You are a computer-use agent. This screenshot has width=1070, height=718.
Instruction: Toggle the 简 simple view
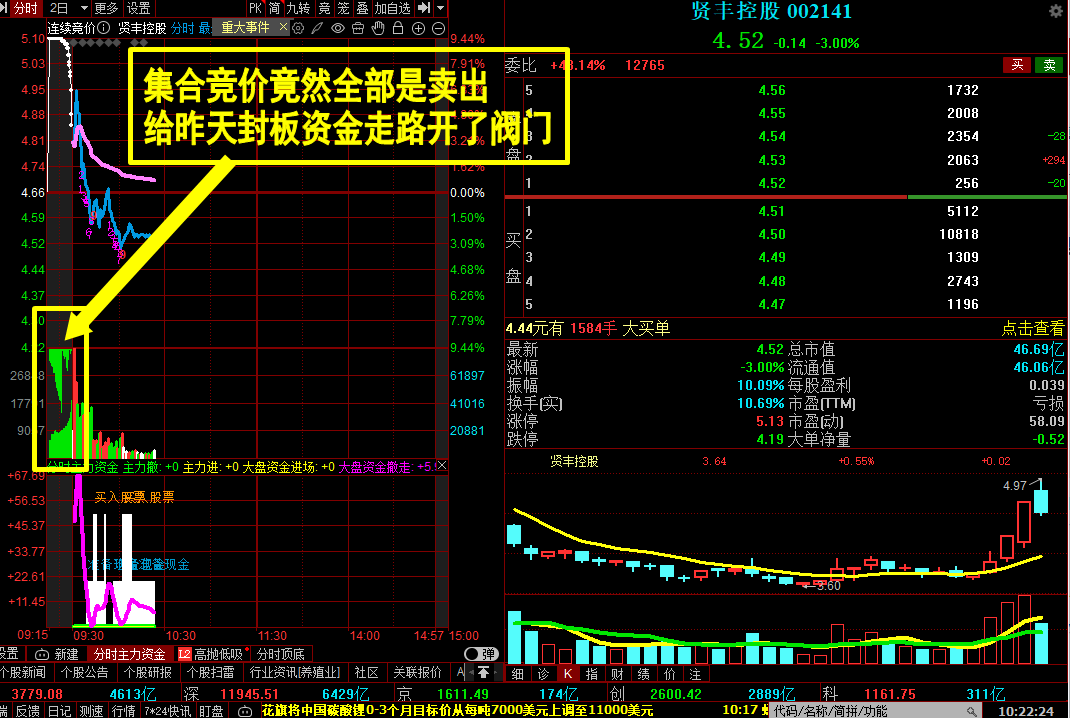point(274,8)
